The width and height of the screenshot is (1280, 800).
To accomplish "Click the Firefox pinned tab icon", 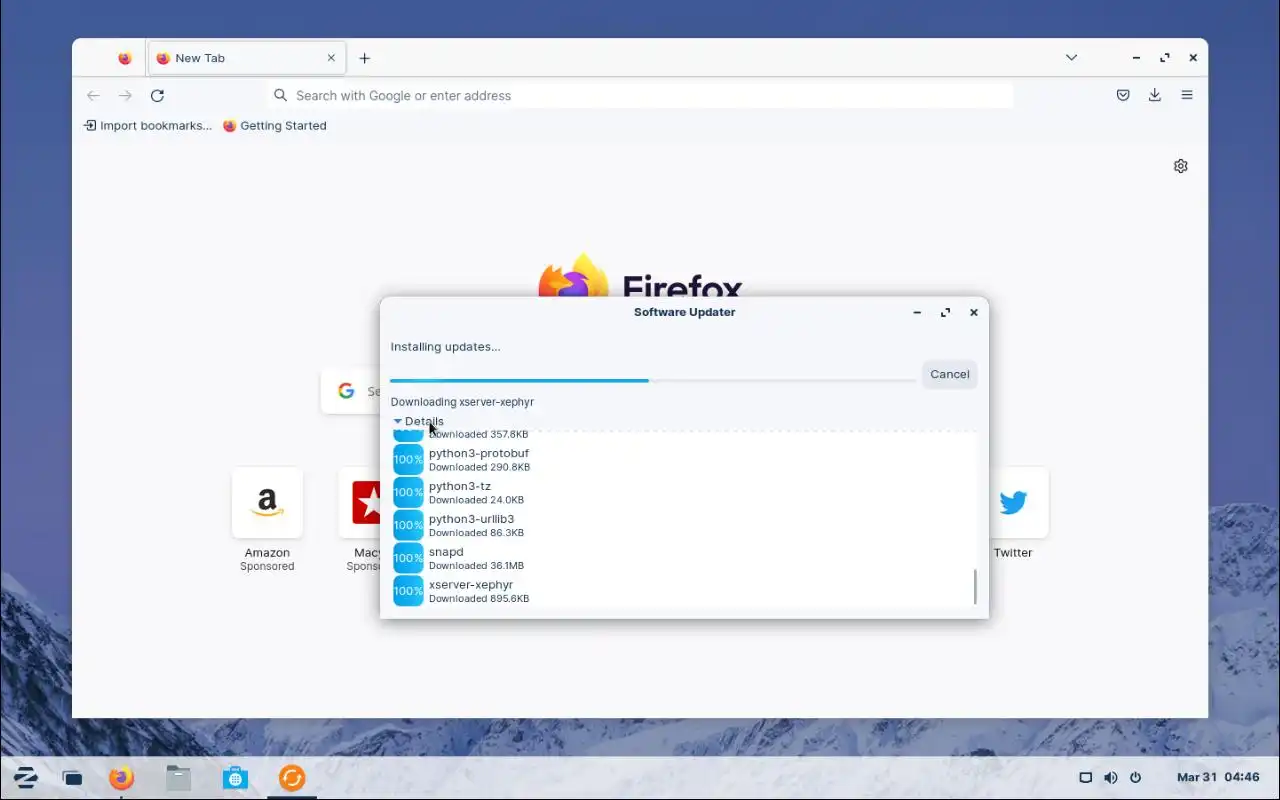I will click(x=124, y=58).
